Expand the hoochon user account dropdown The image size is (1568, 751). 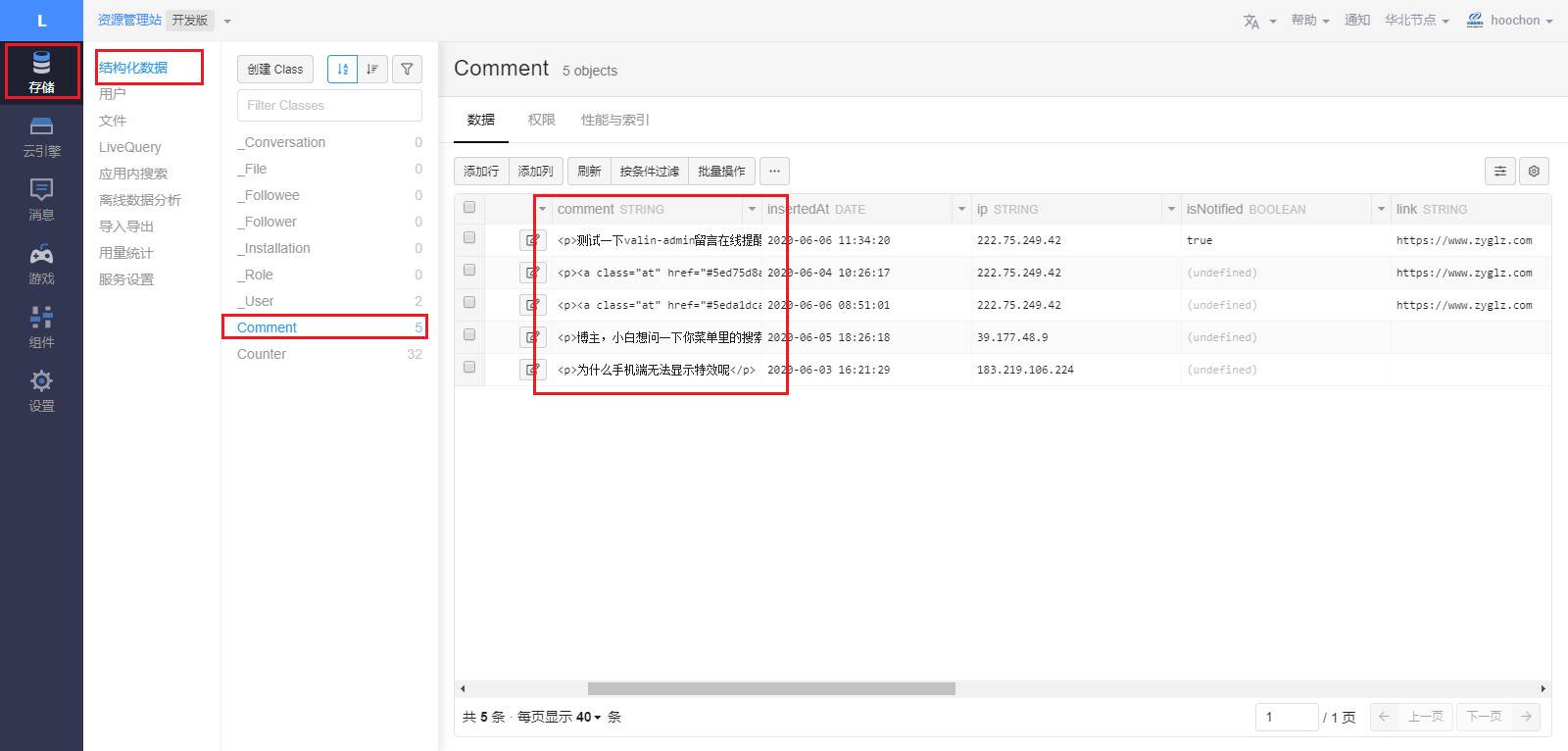[1510, 21]
